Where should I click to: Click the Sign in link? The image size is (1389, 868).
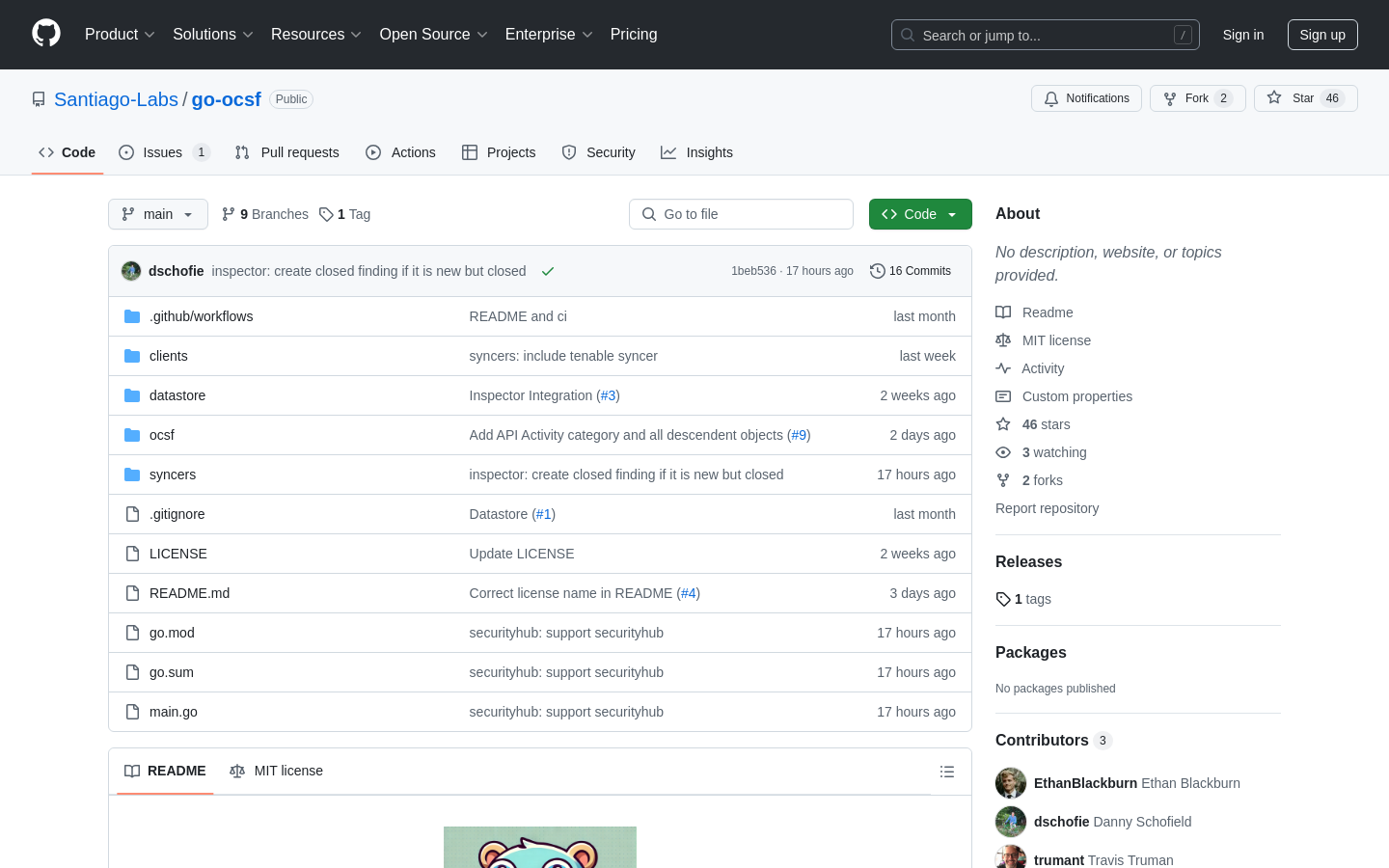pos(1243,35)
